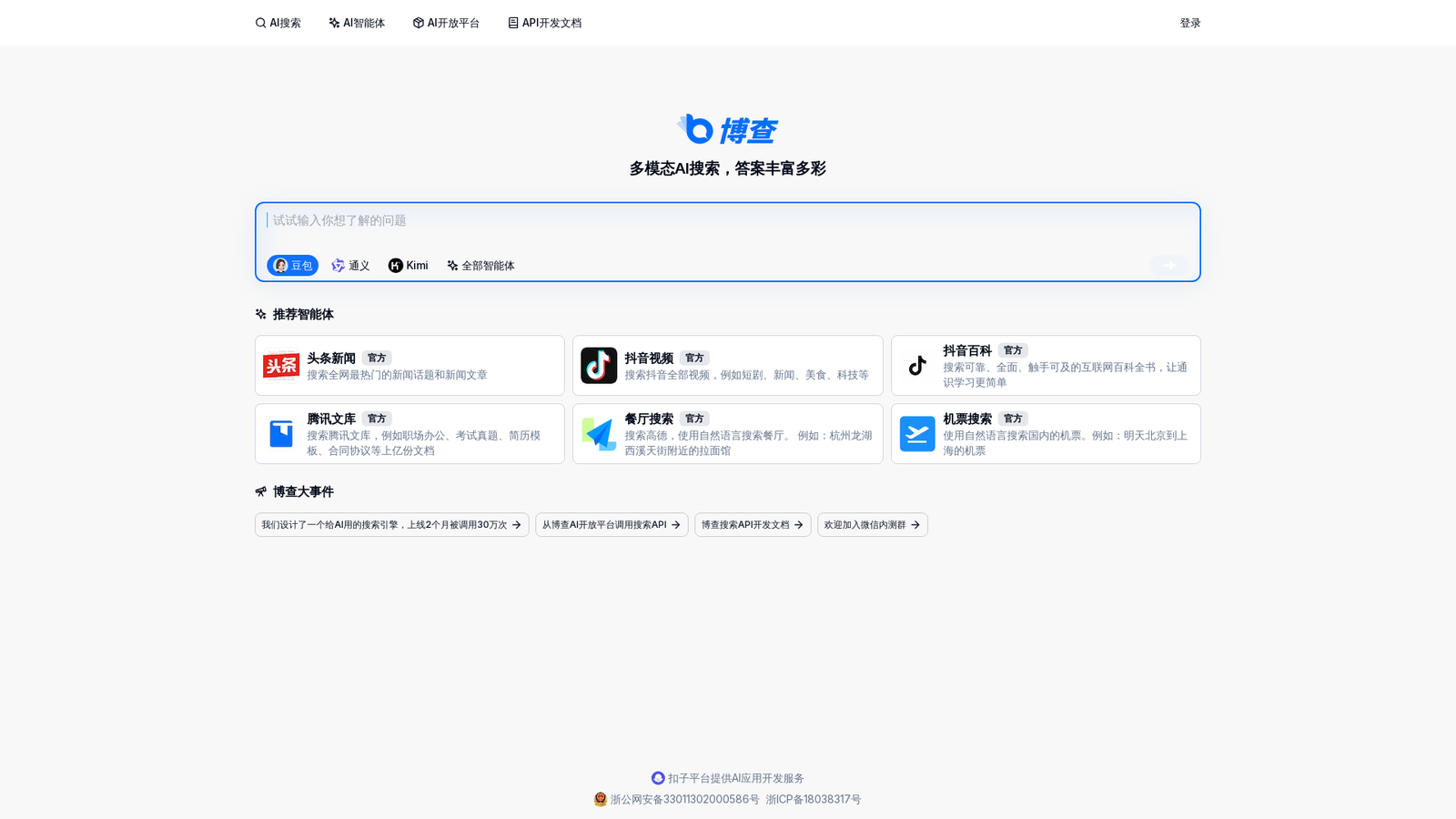Open the AI开放平台 navigation item
The width and height of the screenshot is (1456, 819).
point(446,23)
